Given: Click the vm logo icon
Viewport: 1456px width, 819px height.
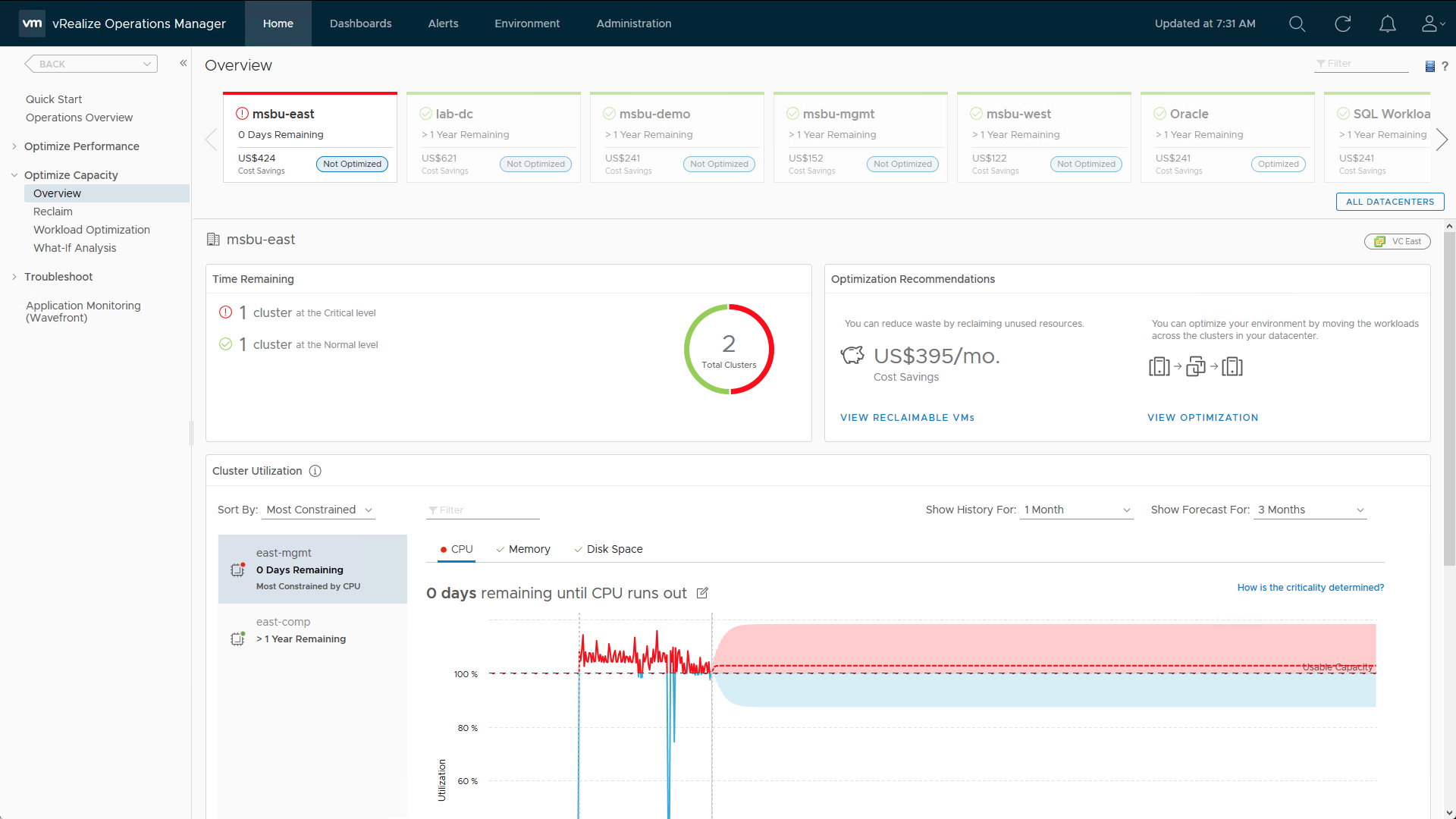Looking at the screenshot, I should (x=32, y=24).
